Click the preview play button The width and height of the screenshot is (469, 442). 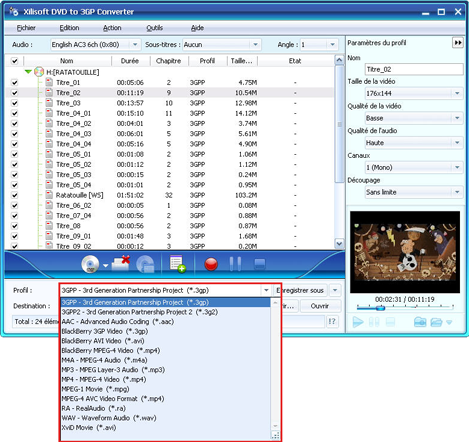coord(358,322)
